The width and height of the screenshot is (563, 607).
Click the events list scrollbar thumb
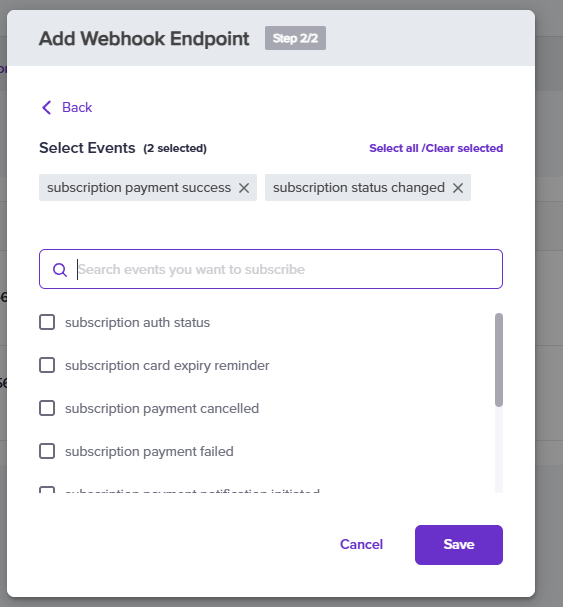pyautogui.click(x=499, y=360)
